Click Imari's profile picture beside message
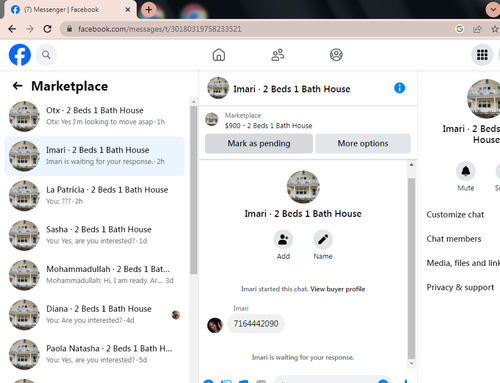 pos(215,325)
